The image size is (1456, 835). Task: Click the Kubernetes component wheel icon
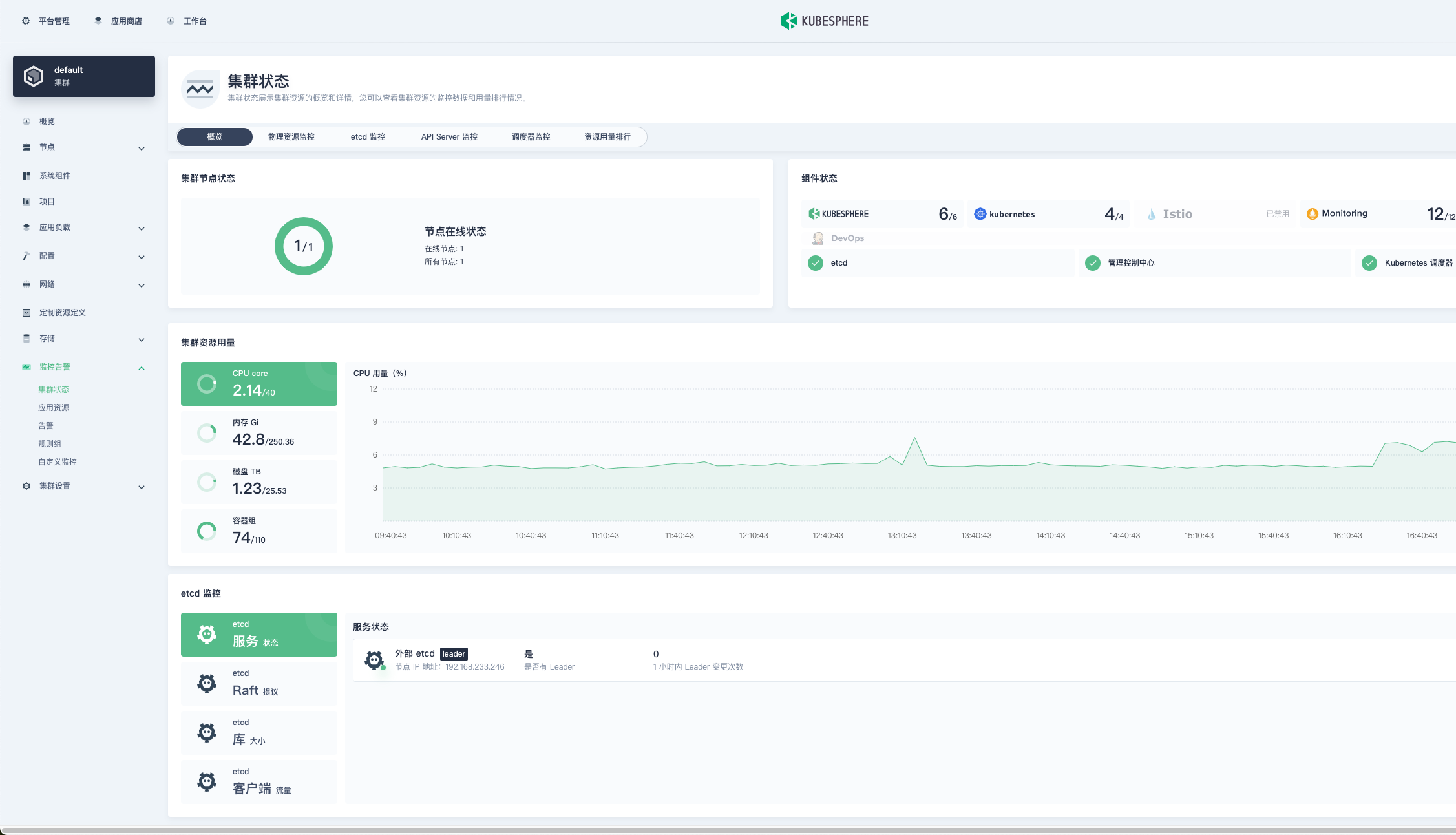(x=980, y=214)
